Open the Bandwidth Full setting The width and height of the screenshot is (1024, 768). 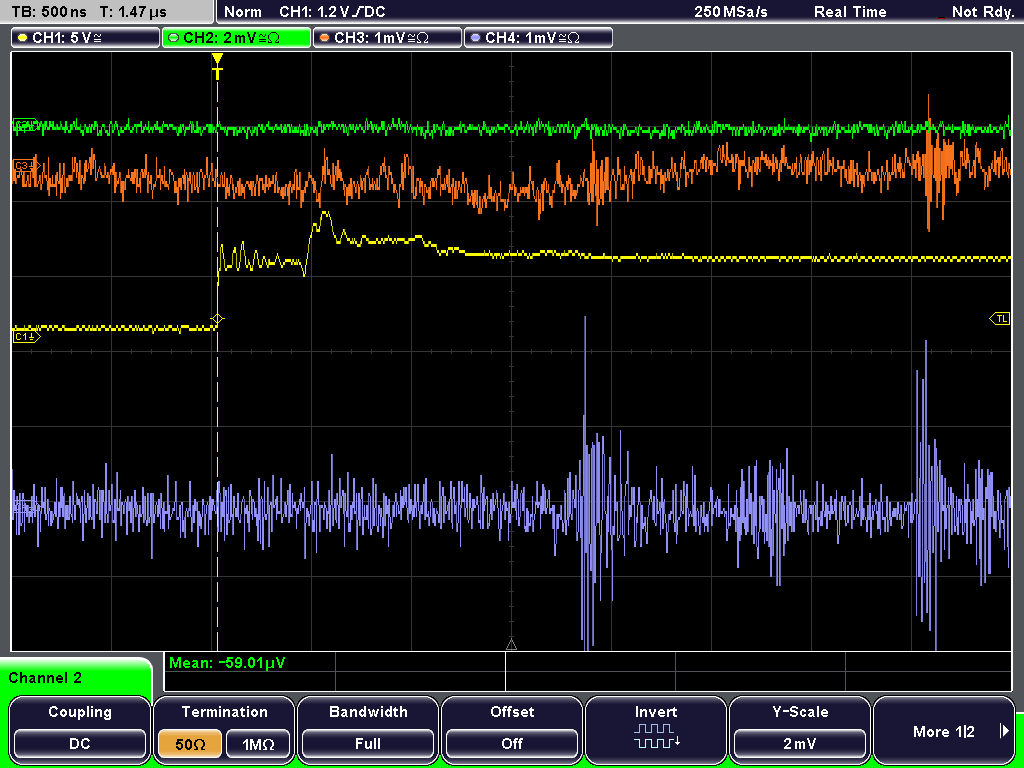[368, 728]
